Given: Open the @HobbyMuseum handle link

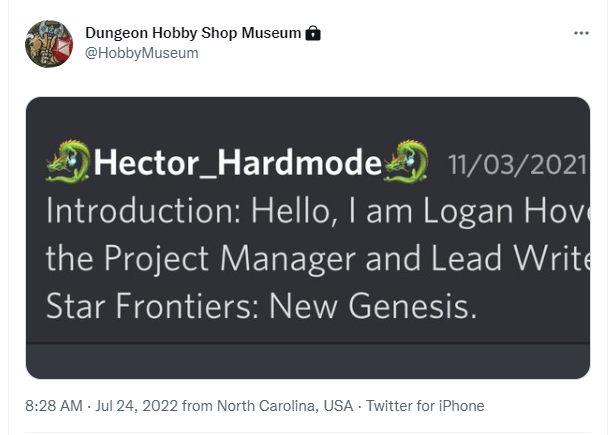Looking at the screenshot, I should (x=142, y=53).
